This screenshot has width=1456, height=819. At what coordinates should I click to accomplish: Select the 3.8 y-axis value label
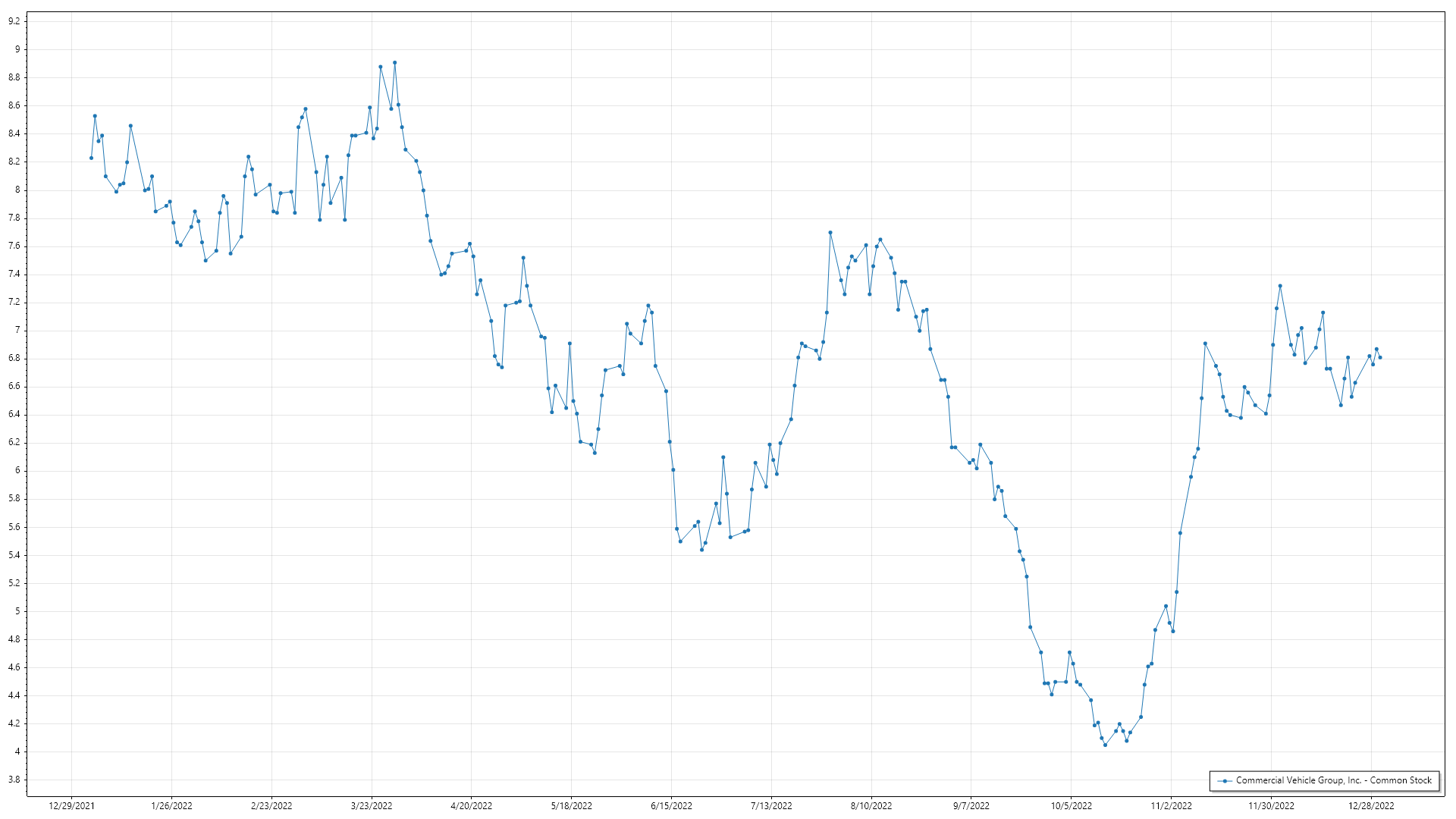[14, 780]
